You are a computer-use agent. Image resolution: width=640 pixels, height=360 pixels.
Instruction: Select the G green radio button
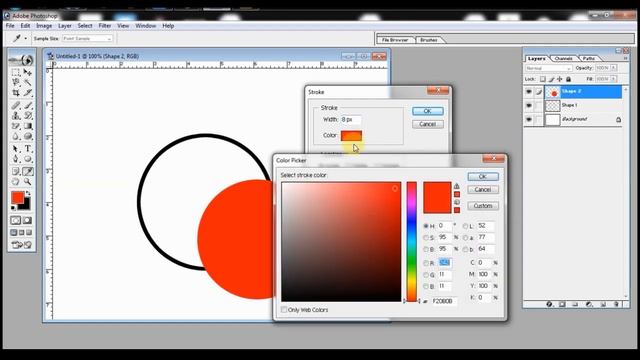pyautogui.click(x=426, y=275)
